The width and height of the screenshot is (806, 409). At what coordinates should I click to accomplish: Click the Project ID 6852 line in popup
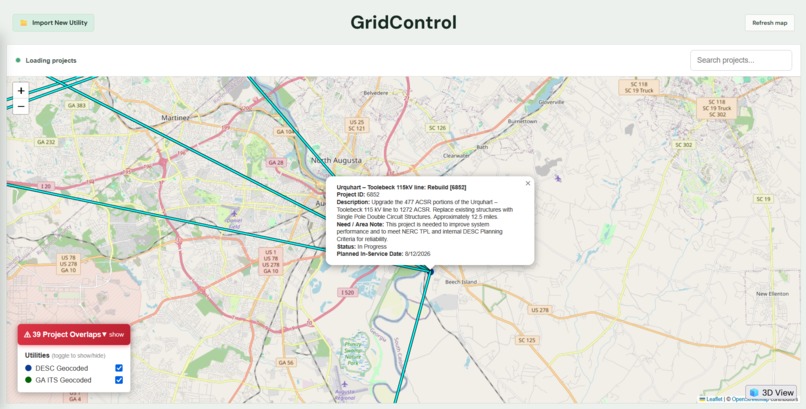(x=358, y=195)
